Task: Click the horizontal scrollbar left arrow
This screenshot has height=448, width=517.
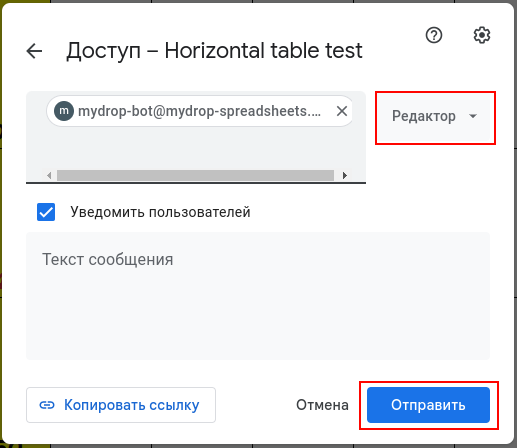Action: (49, 175)
